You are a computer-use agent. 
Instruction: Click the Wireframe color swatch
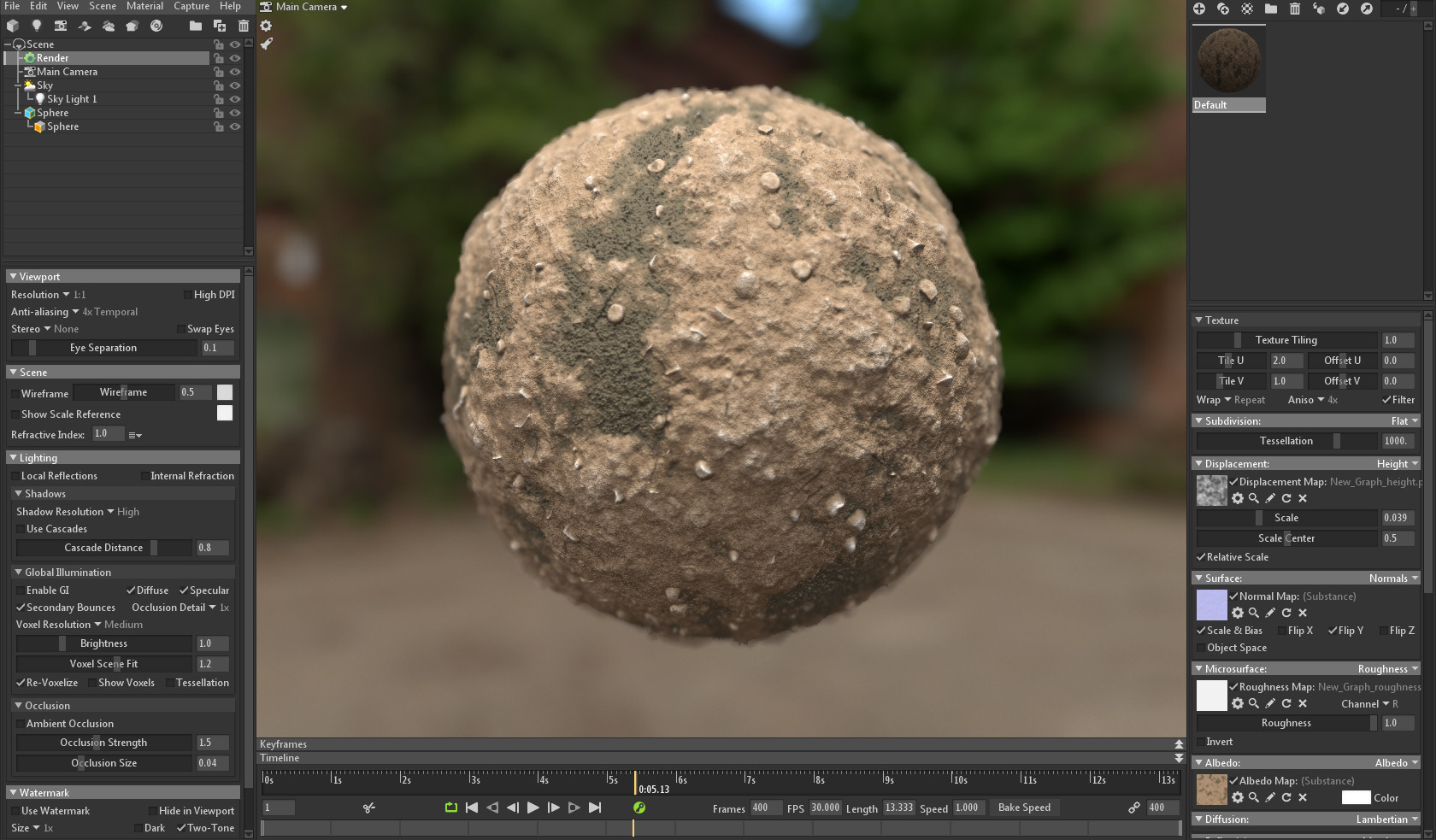coord(224,392)
